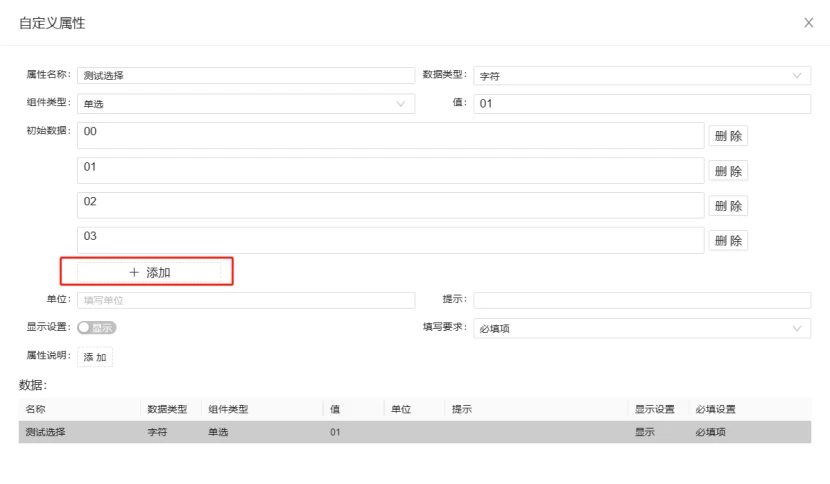Click the chevron arrow of 数据类型 dropdown
Screen dimensions: 830x484
pos(797,76)
